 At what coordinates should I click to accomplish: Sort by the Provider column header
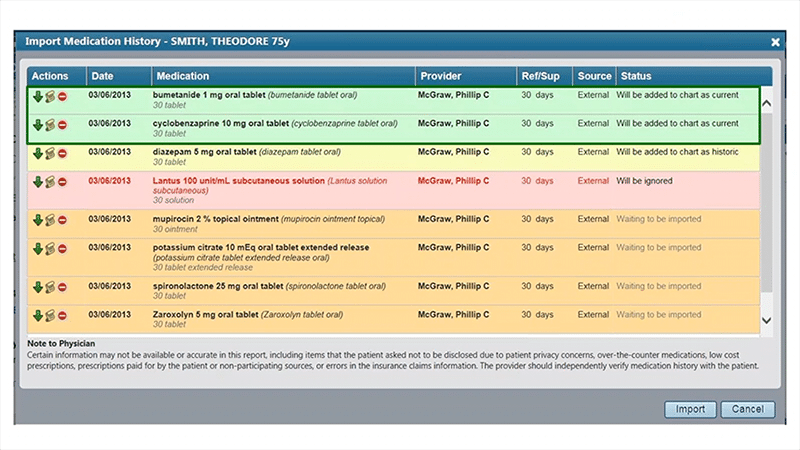click(x=466, y=76)
